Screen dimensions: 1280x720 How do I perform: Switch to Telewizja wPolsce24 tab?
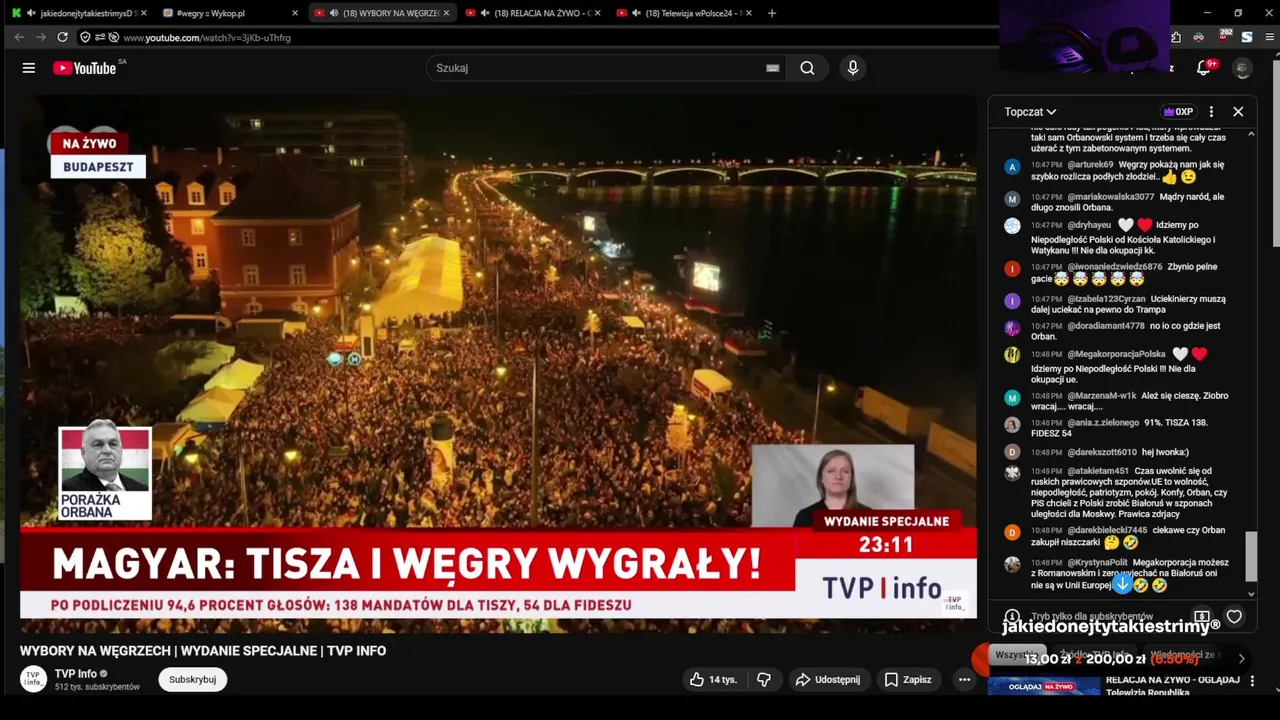tap(685, 13)
